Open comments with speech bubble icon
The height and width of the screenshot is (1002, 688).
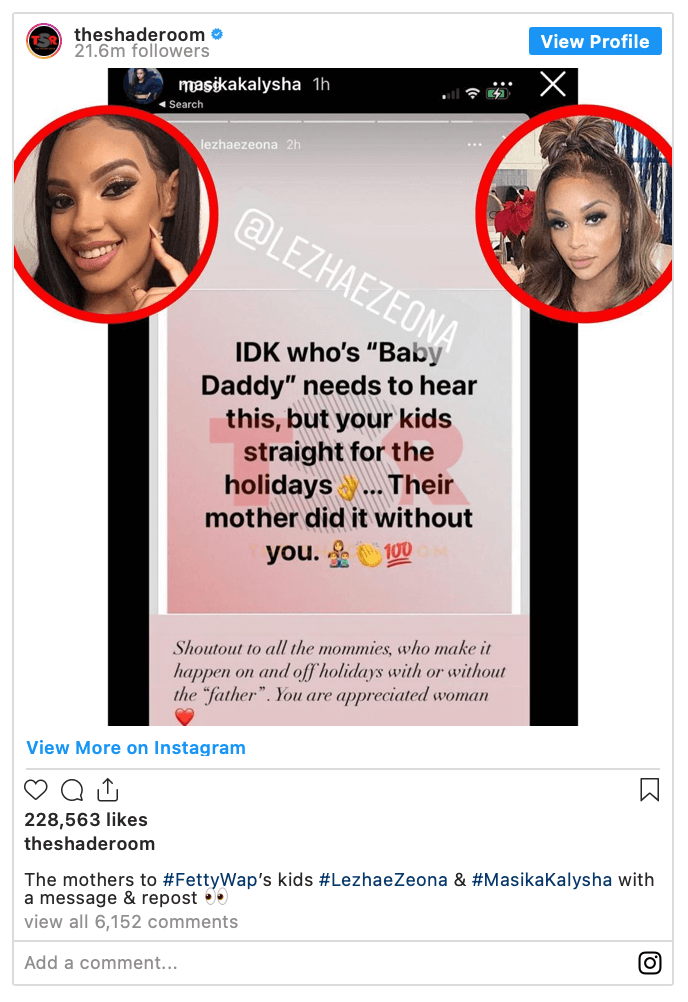click(72, 790)
